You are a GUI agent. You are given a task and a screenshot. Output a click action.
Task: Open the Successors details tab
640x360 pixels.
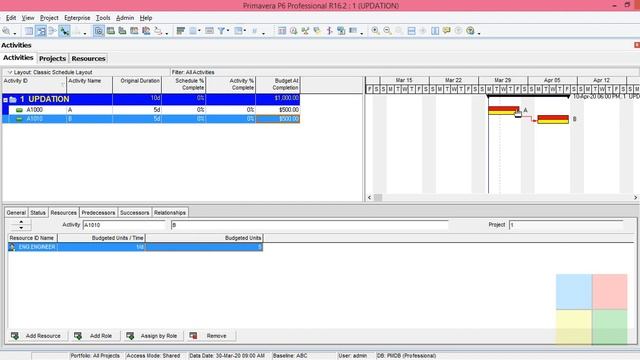tap(134, 213)
